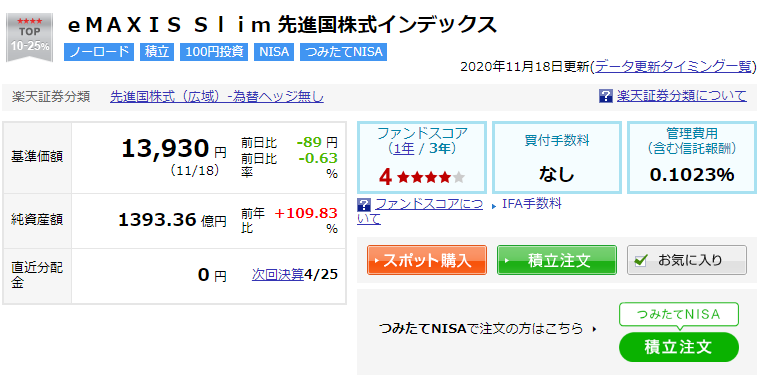Click the question mark icon beside ファンドスコアについて

[x=364, y=204]
